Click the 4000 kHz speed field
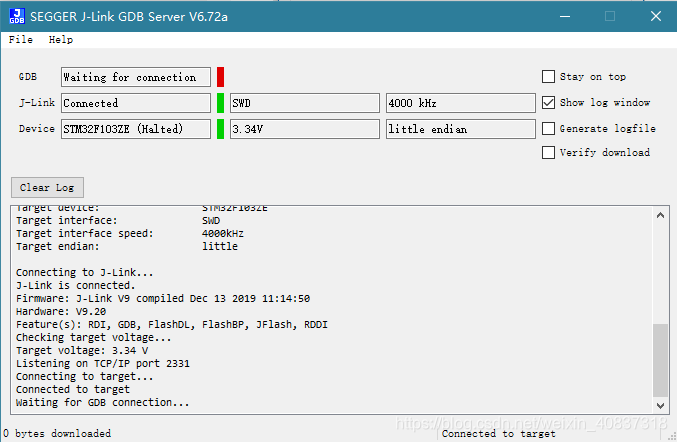The image size is (677, 442). coord(461,103)
